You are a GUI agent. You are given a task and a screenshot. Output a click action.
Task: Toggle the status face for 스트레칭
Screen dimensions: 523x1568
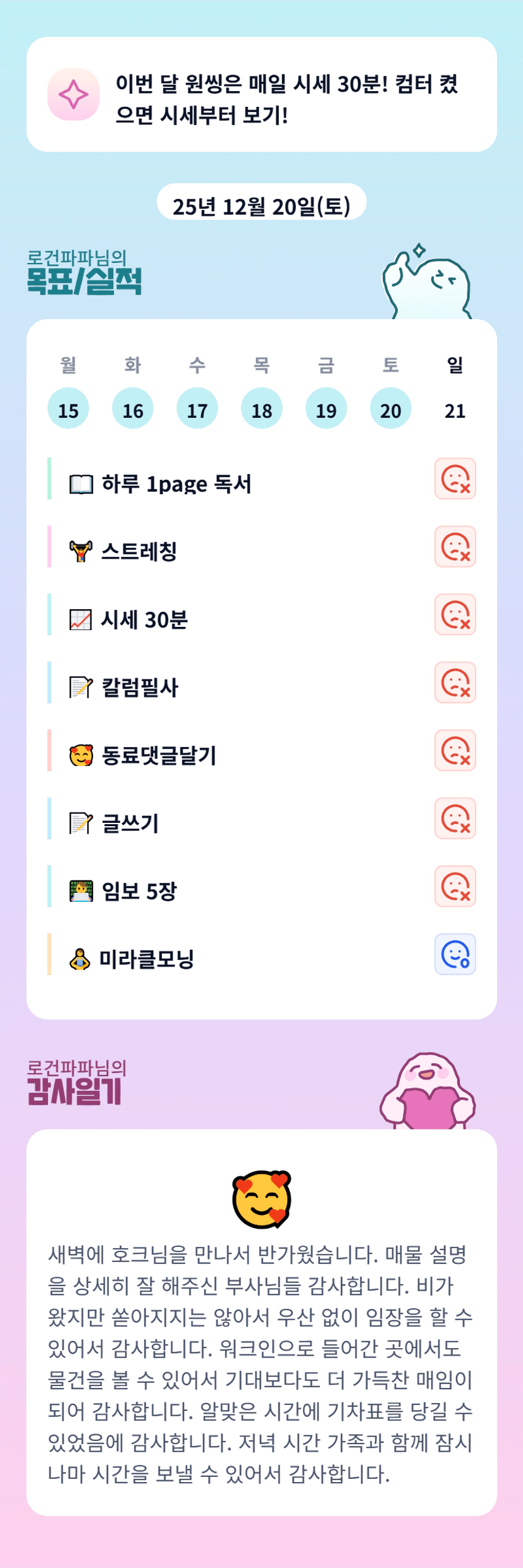pos(455,547)
